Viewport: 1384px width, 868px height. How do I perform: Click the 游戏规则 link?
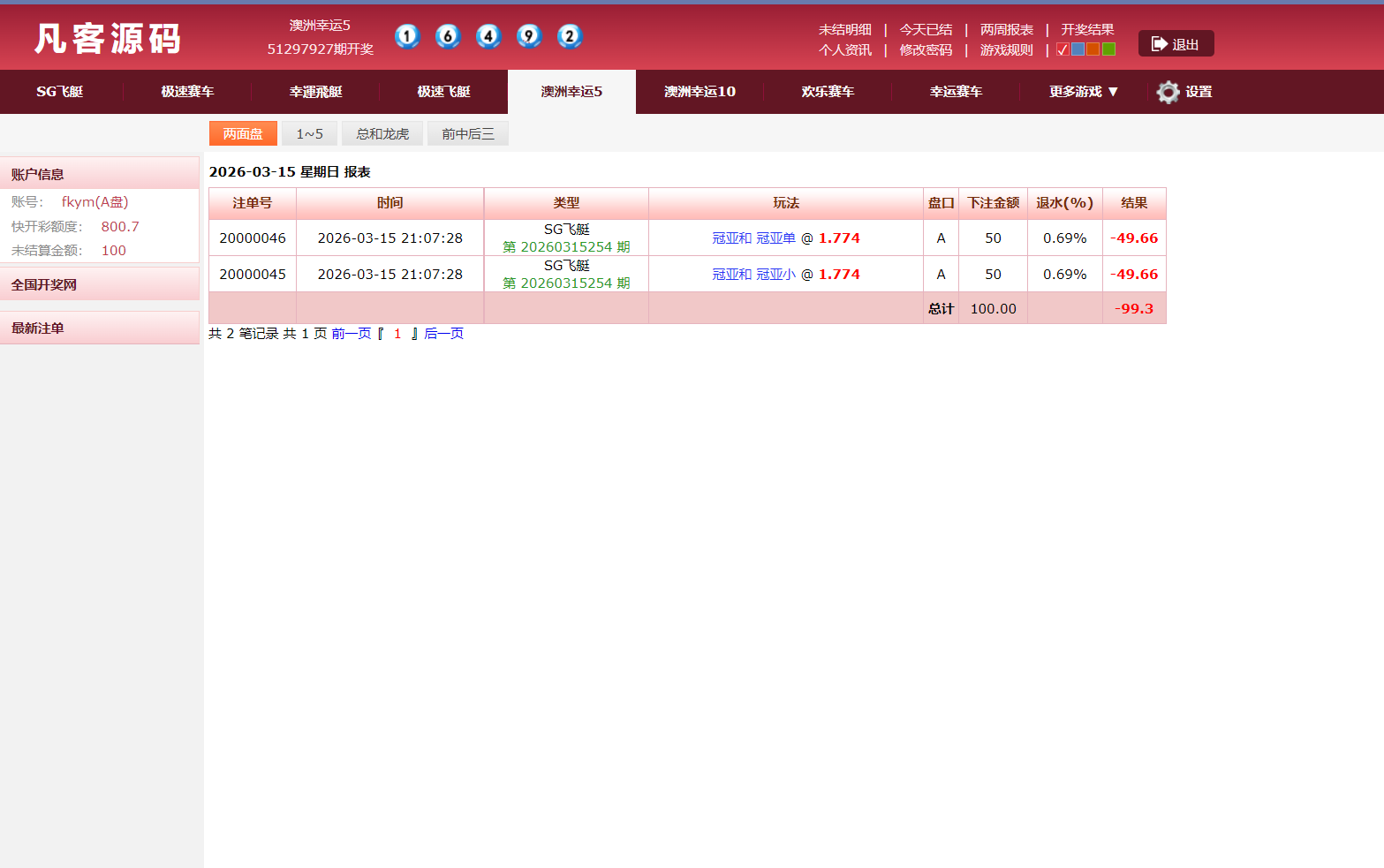tap(1006, 49)
